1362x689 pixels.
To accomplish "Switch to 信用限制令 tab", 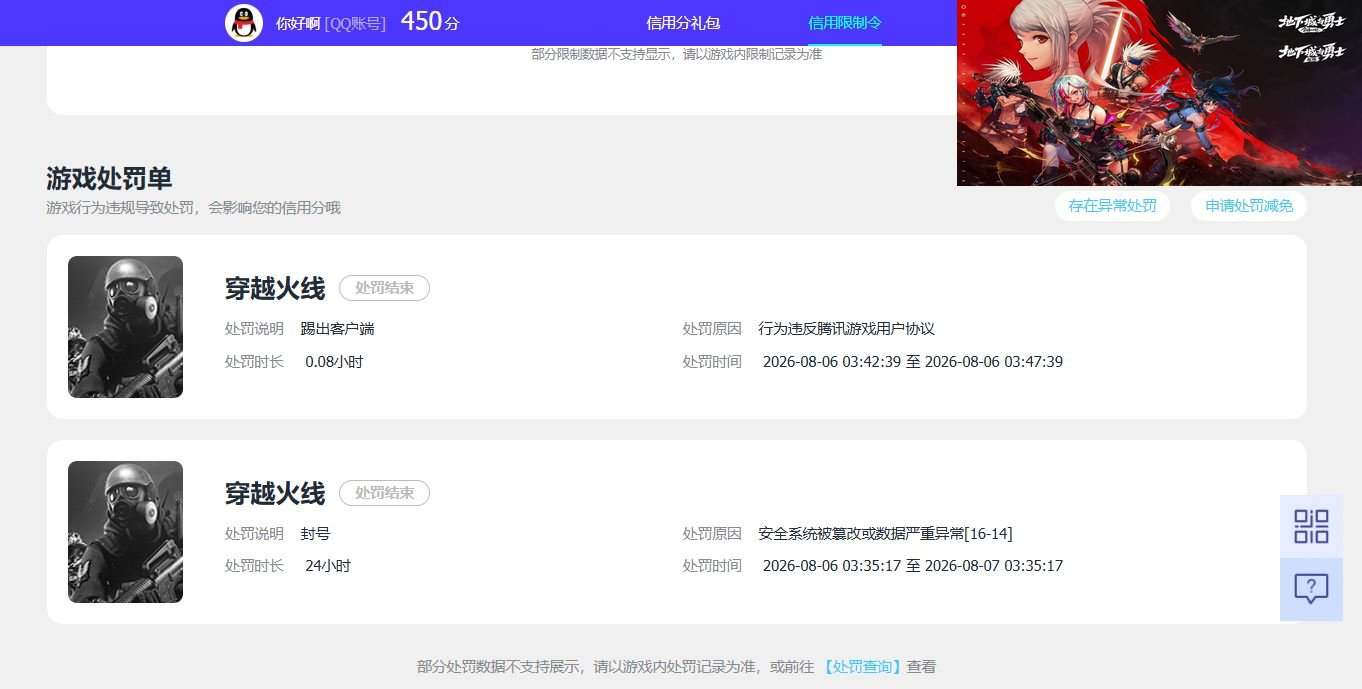I will pos(845,23).
